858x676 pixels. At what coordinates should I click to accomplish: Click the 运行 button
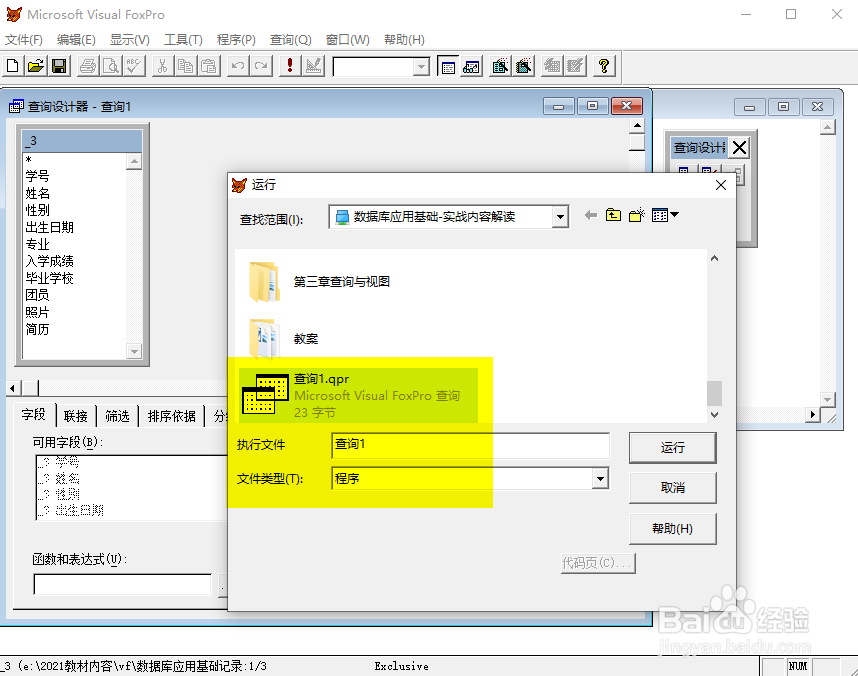(x=673, y=448)
